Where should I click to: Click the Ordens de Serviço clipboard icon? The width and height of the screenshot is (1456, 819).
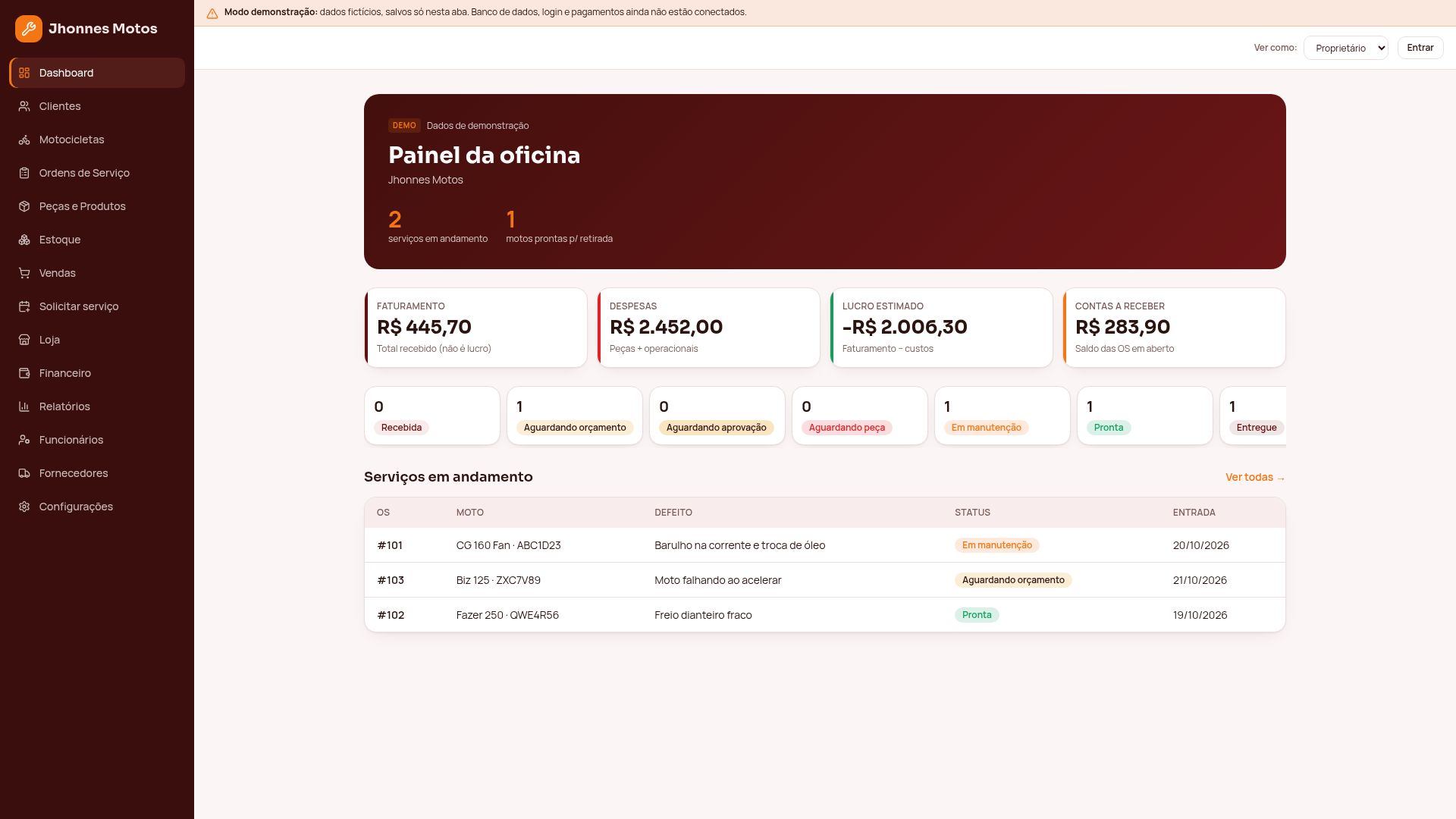[24, 173]
